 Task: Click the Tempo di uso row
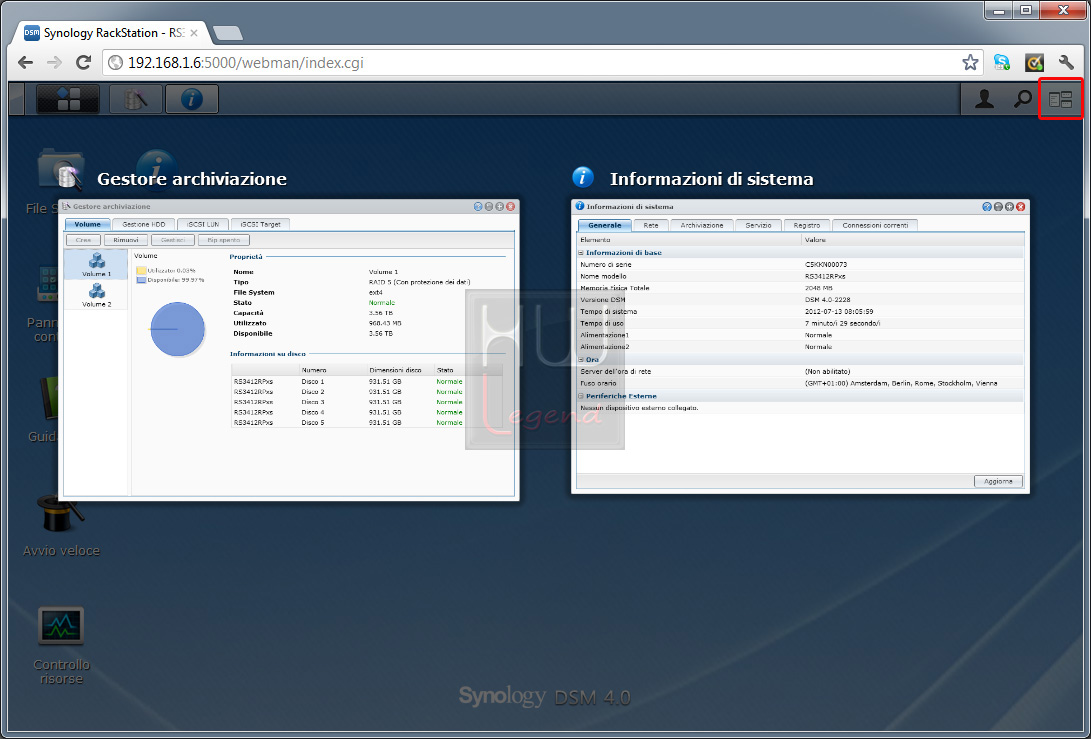click(x=801, y=324)
